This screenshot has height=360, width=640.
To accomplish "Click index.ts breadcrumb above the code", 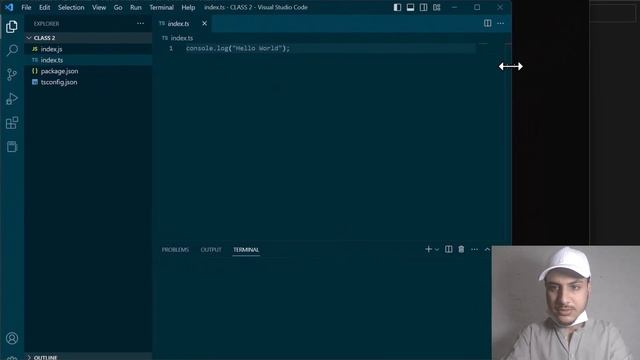I will (x=182, y=38).
